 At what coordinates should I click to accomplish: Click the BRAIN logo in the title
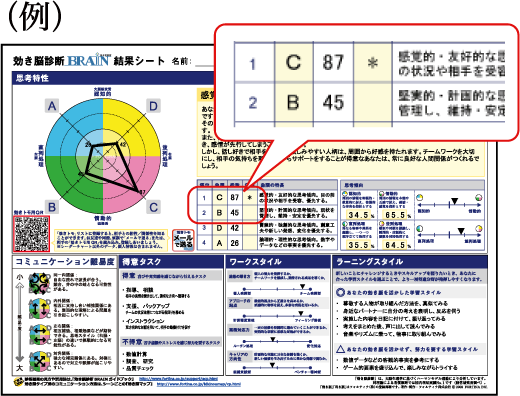point(88,60)
